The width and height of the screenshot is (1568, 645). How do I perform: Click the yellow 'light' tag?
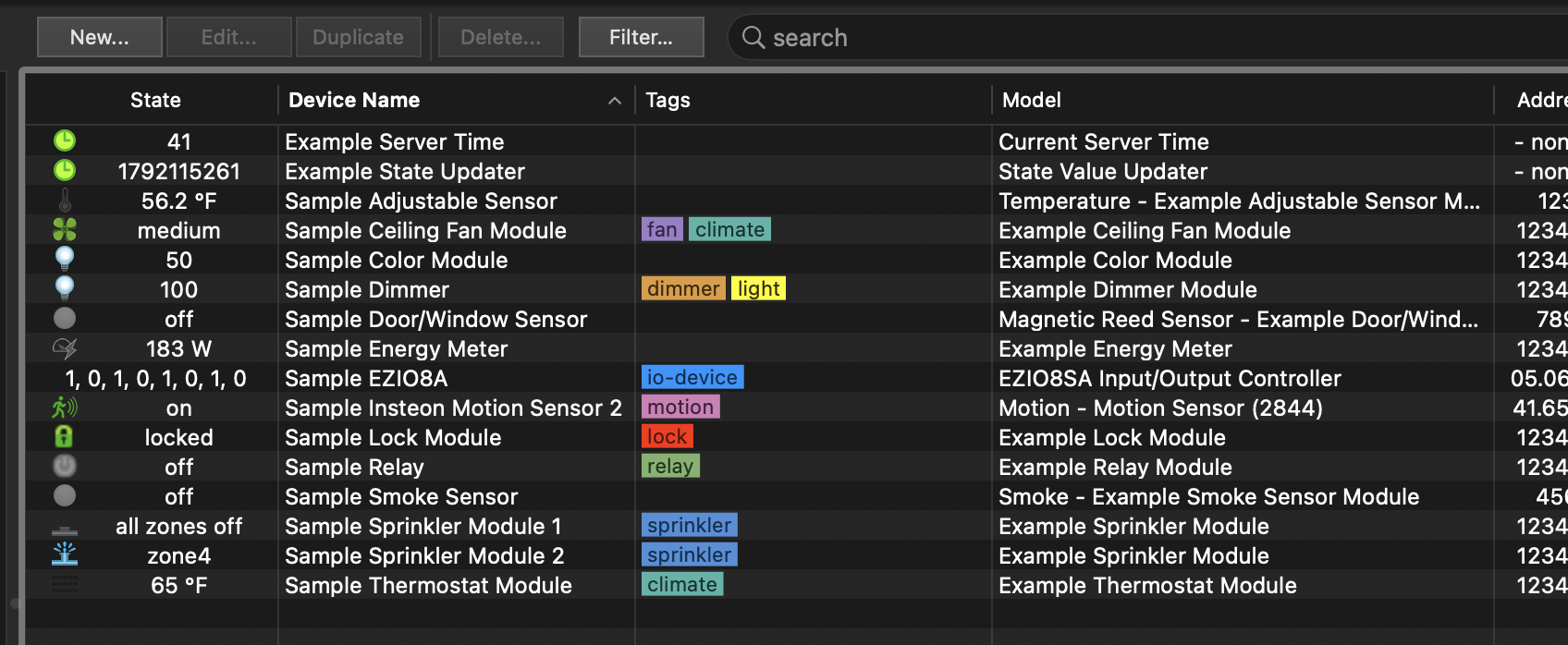point(759,288)
